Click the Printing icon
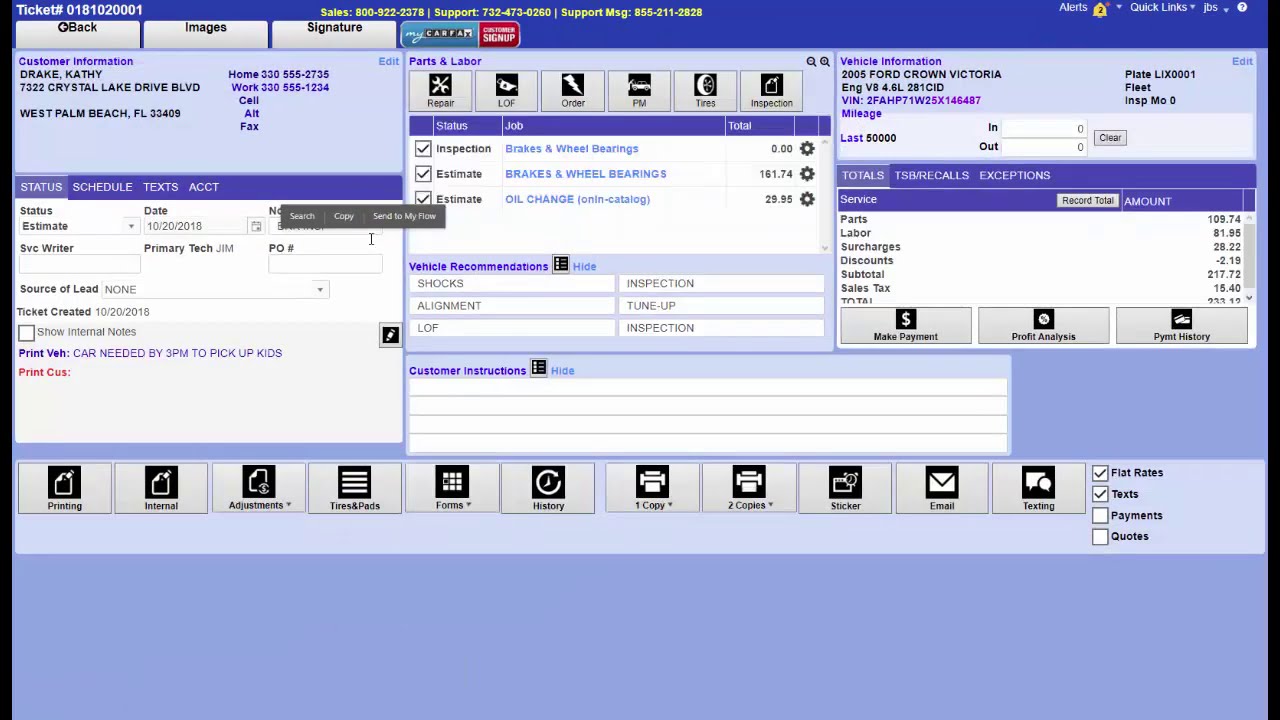1280x720 pixels. [64, 489]
